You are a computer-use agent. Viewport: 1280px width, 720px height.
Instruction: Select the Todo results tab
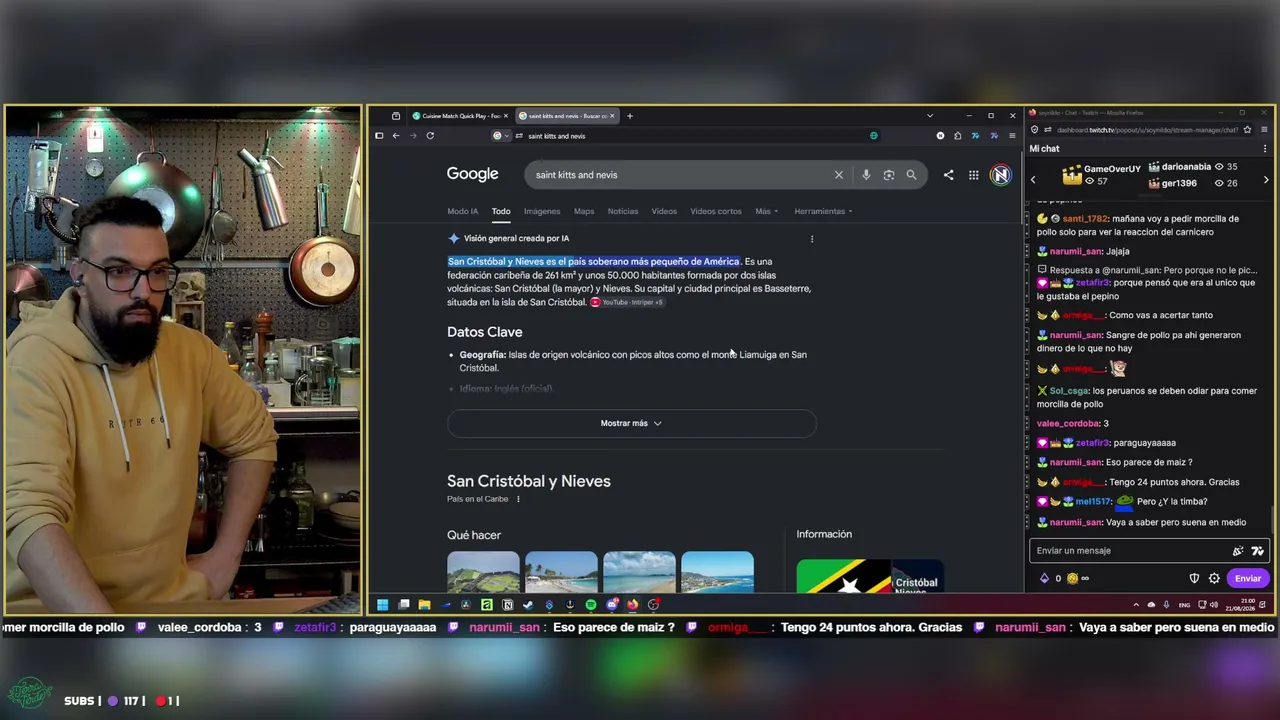[501, 211]
